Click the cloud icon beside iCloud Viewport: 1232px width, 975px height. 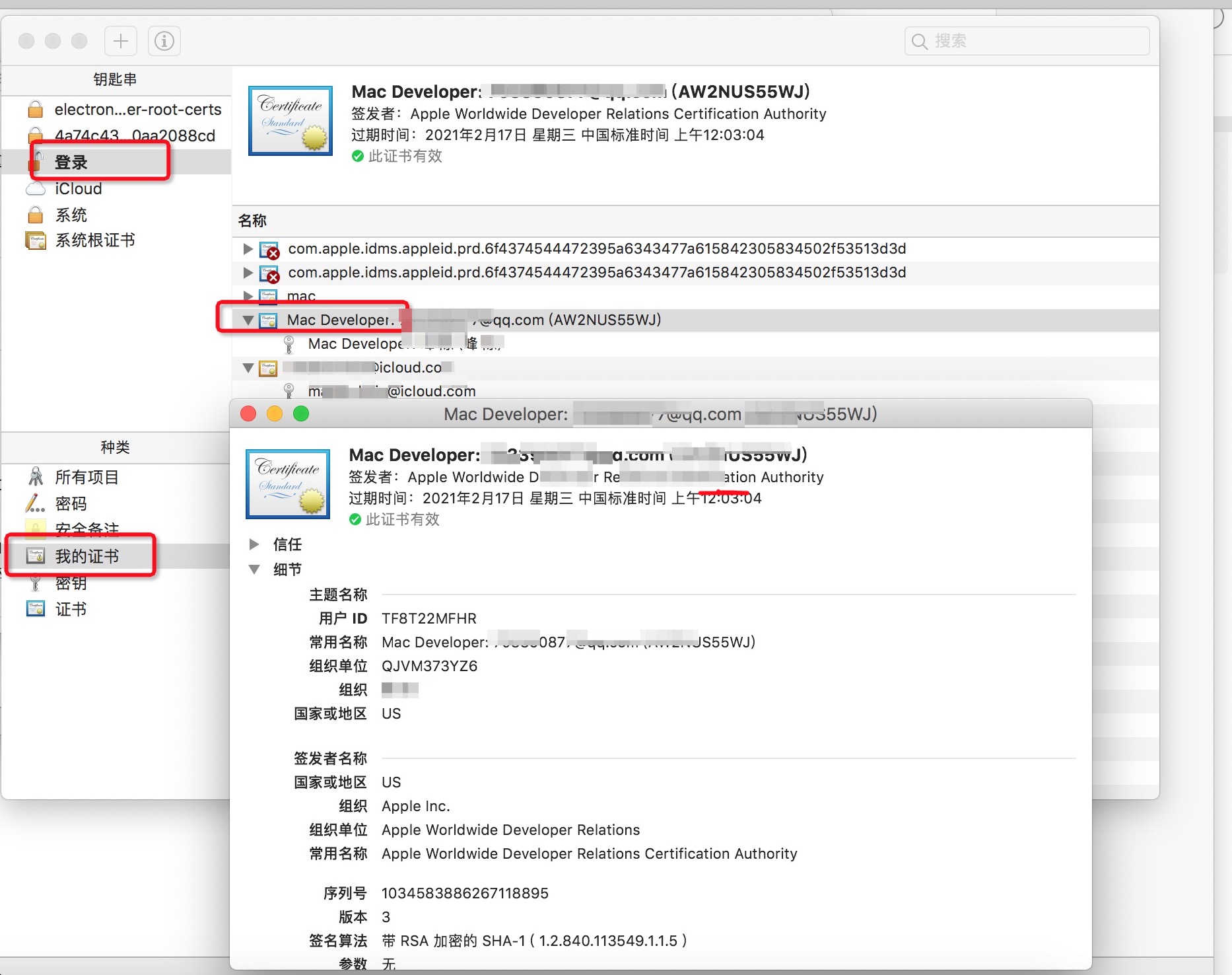pos(36,189)
